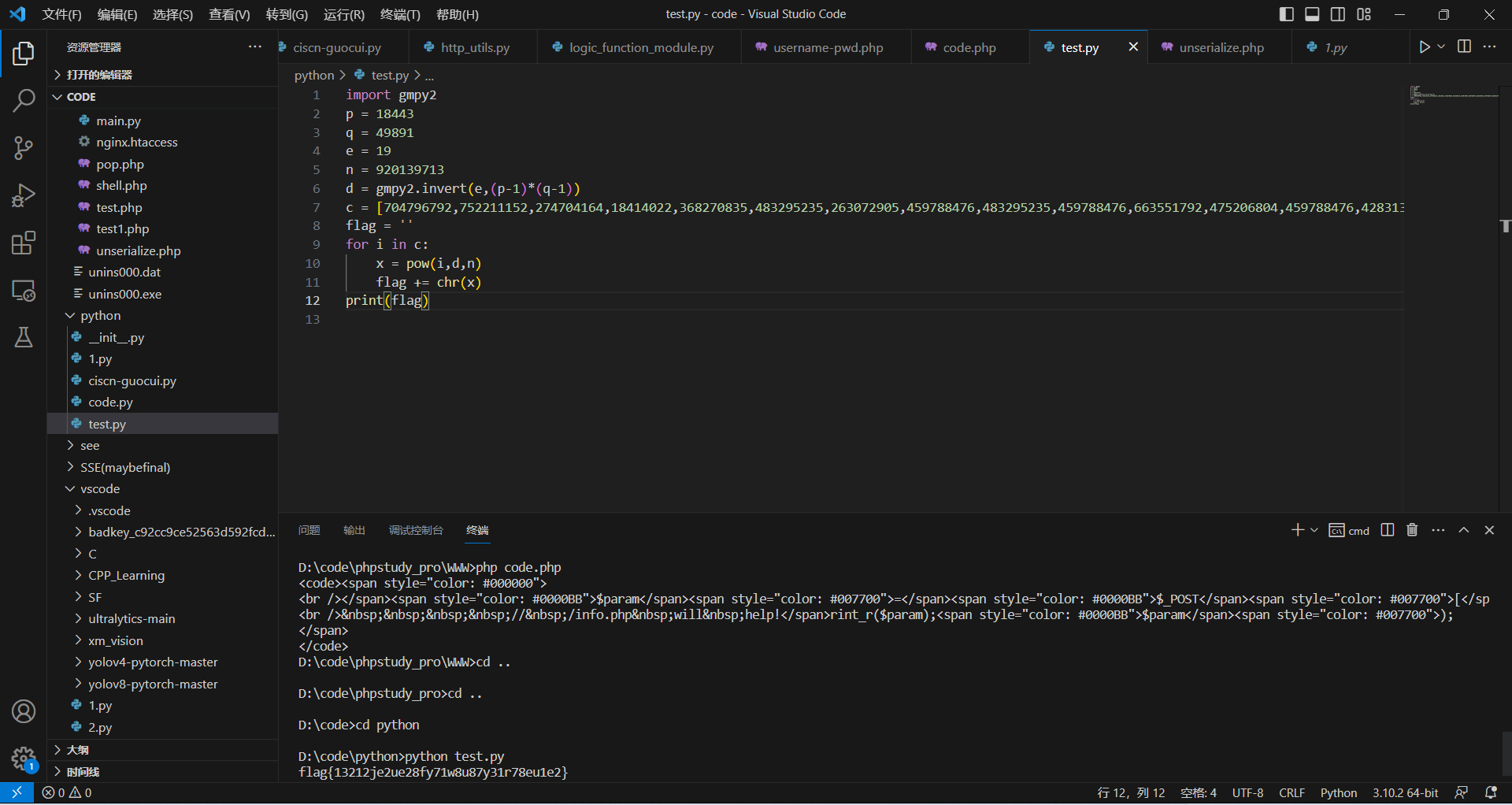This screenshot has height=805, width=1512.
Task: Toggle primary side bar visibility
Action: tap(1286, 14)
